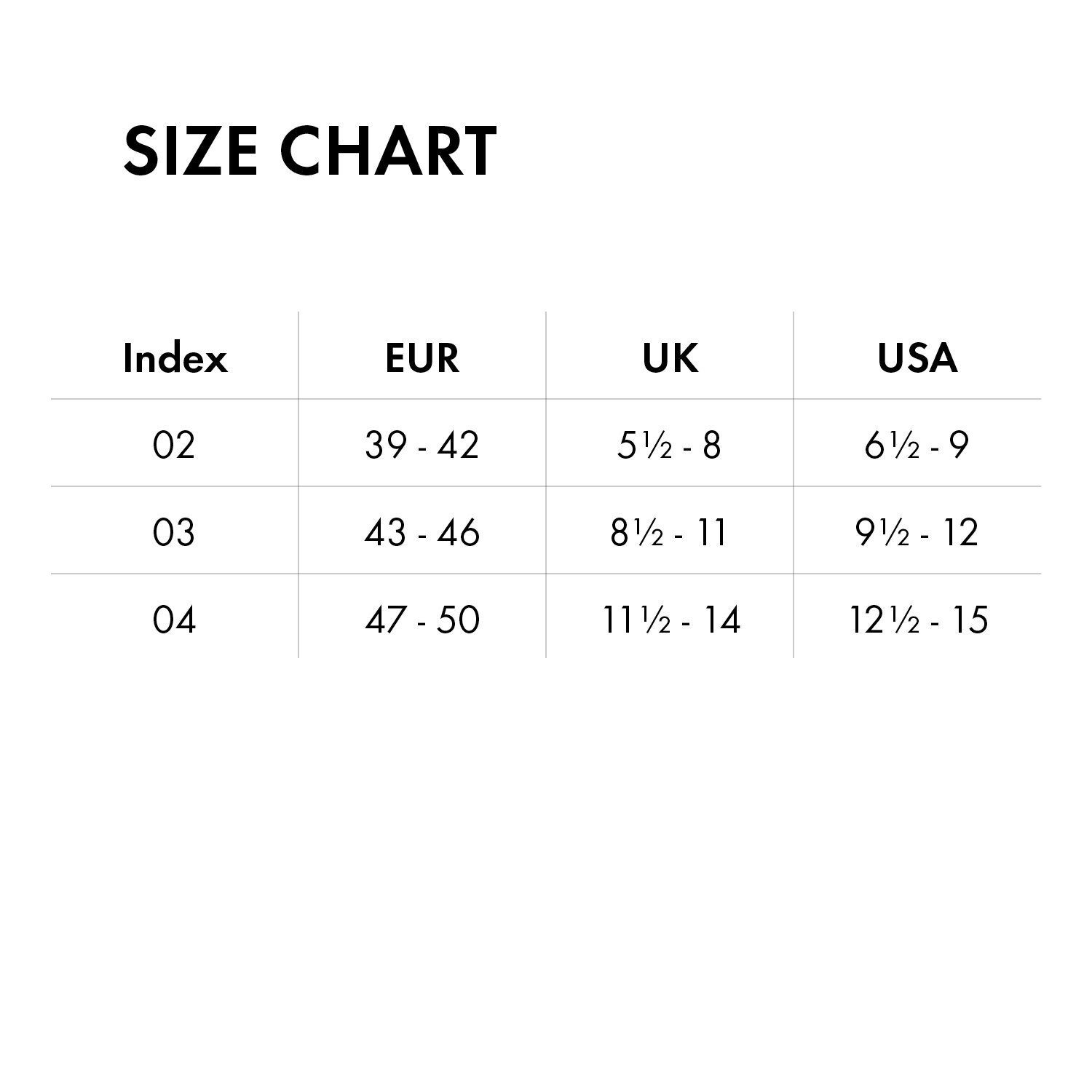Select the Index column header

tap(175, 358)
